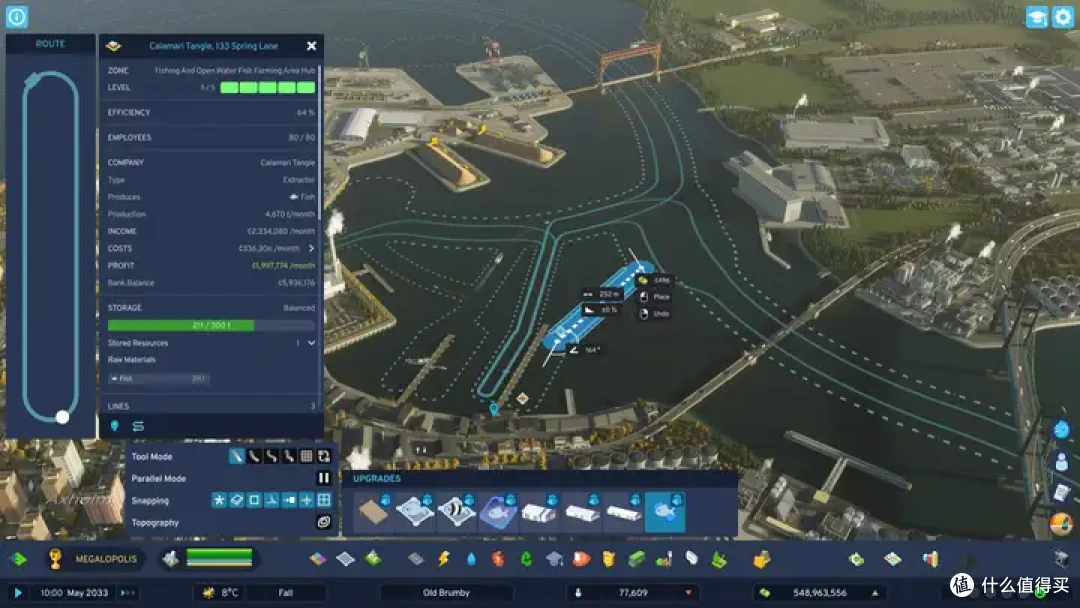Click the EMPLOYEES 80 / 80 row
The image size is (1080, 608).
pos(211,138)
